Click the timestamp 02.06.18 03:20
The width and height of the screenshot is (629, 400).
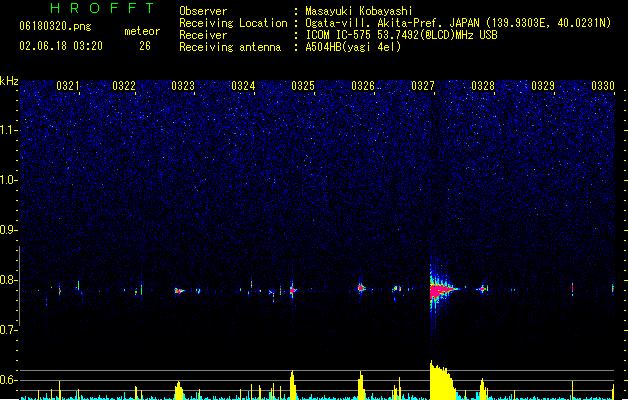point(61,46)
